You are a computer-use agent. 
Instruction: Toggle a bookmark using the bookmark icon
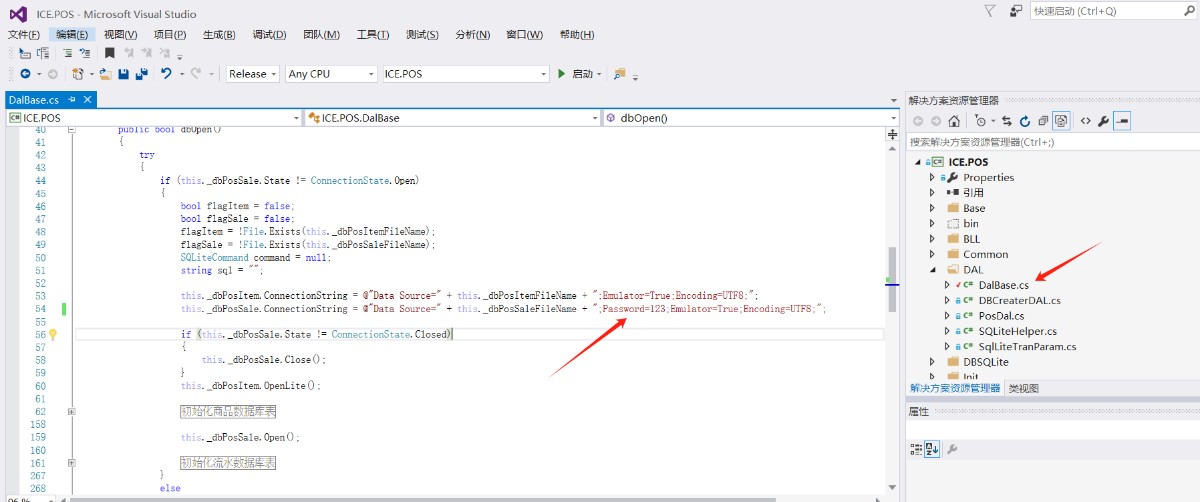click(x=110, y=53)
